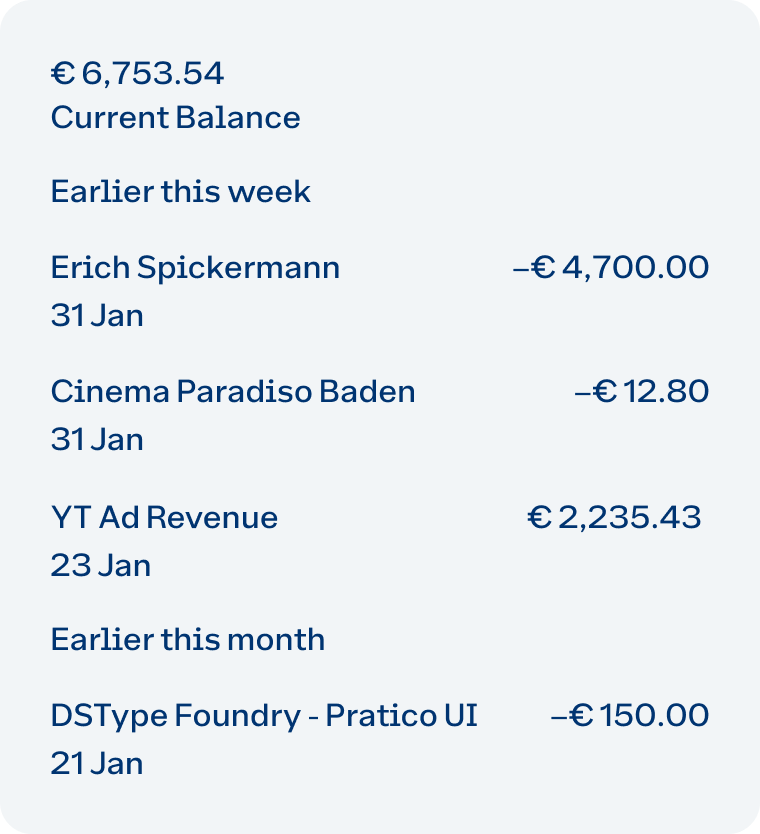Click the word Baden in the transaction name

click(367, 391)
